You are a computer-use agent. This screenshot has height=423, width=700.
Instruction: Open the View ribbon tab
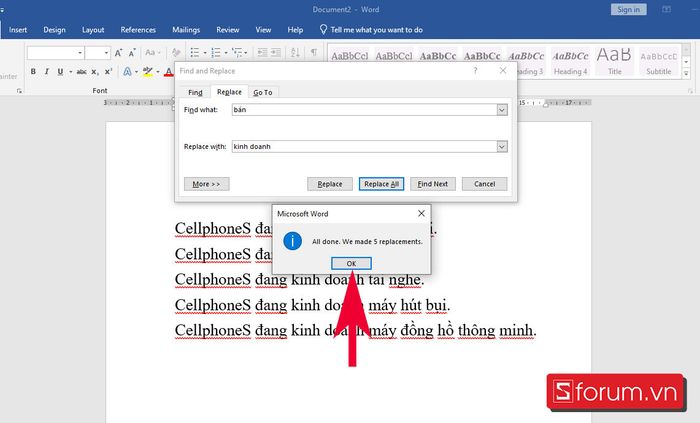point(263,30)
